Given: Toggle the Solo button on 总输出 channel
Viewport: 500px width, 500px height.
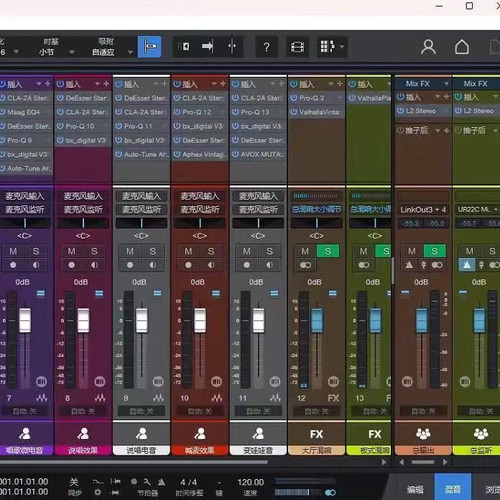Looking at the screenshot, I should 434,251.
